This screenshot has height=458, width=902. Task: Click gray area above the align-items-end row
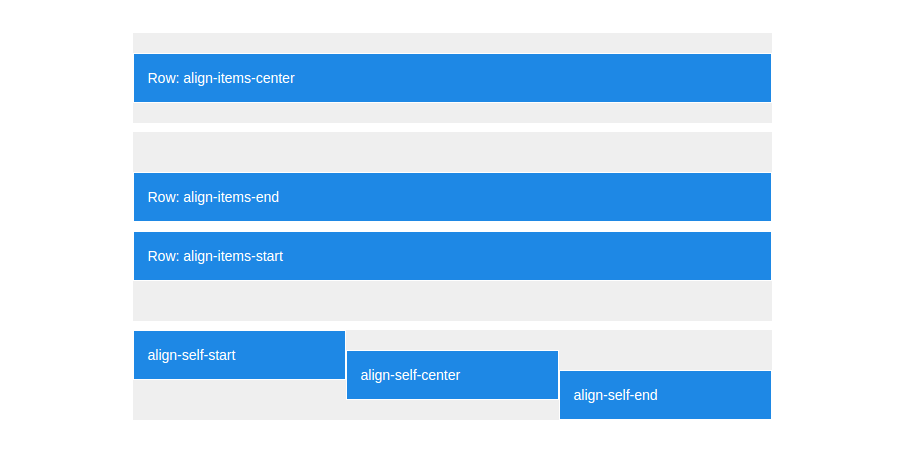click(452, 152)
